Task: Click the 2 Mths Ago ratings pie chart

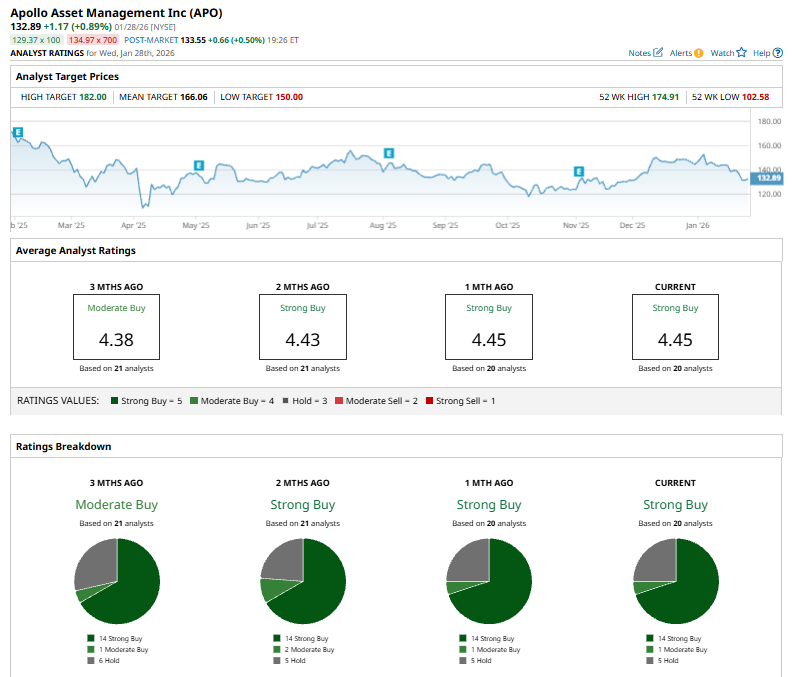Action: click(x=303, y=580)
